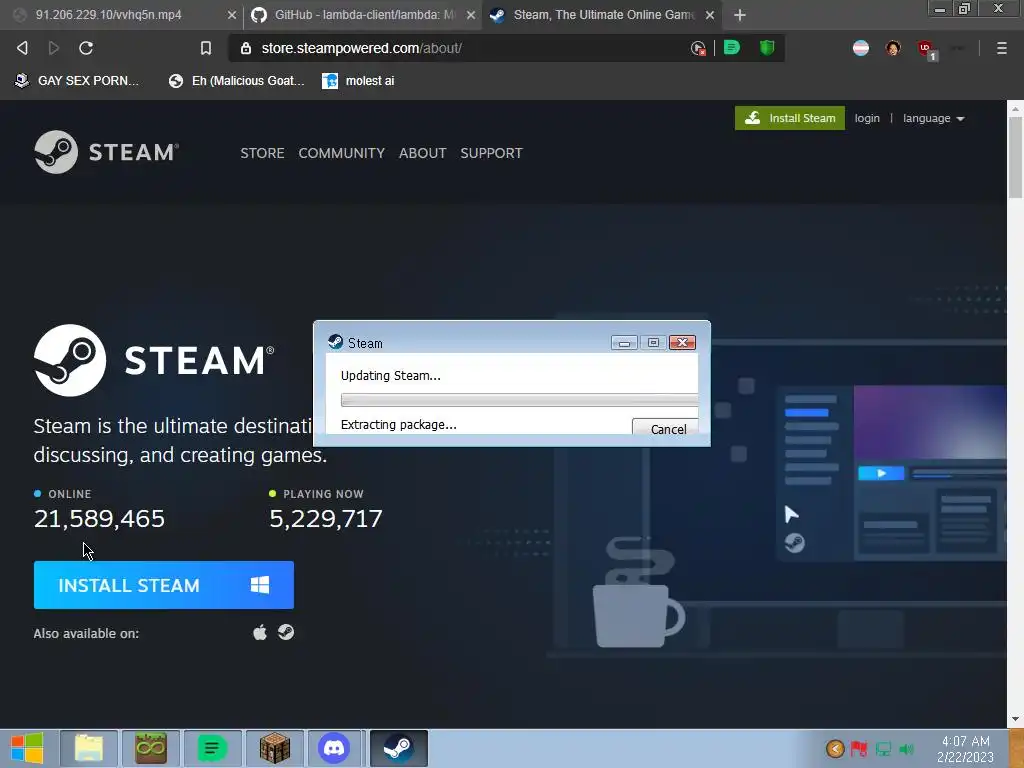Click the 4:07 AM clock in tray

click(x=965, y=741)
